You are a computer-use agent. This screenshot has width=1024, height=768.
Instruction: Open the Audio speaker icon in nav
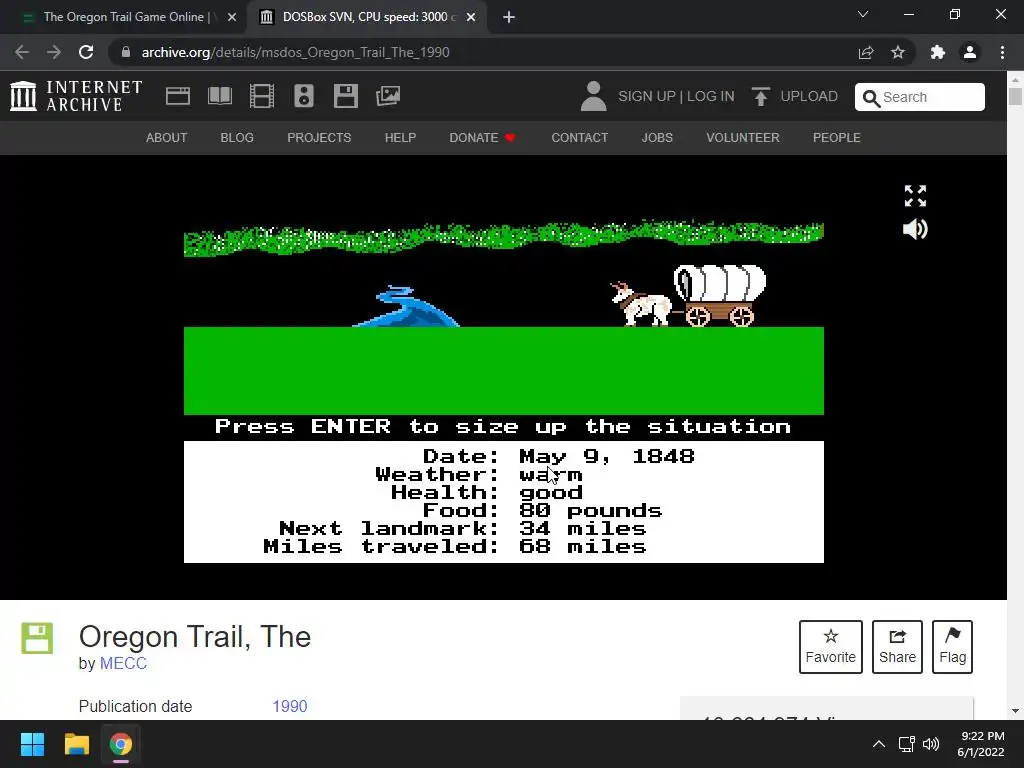coord(304,96)
